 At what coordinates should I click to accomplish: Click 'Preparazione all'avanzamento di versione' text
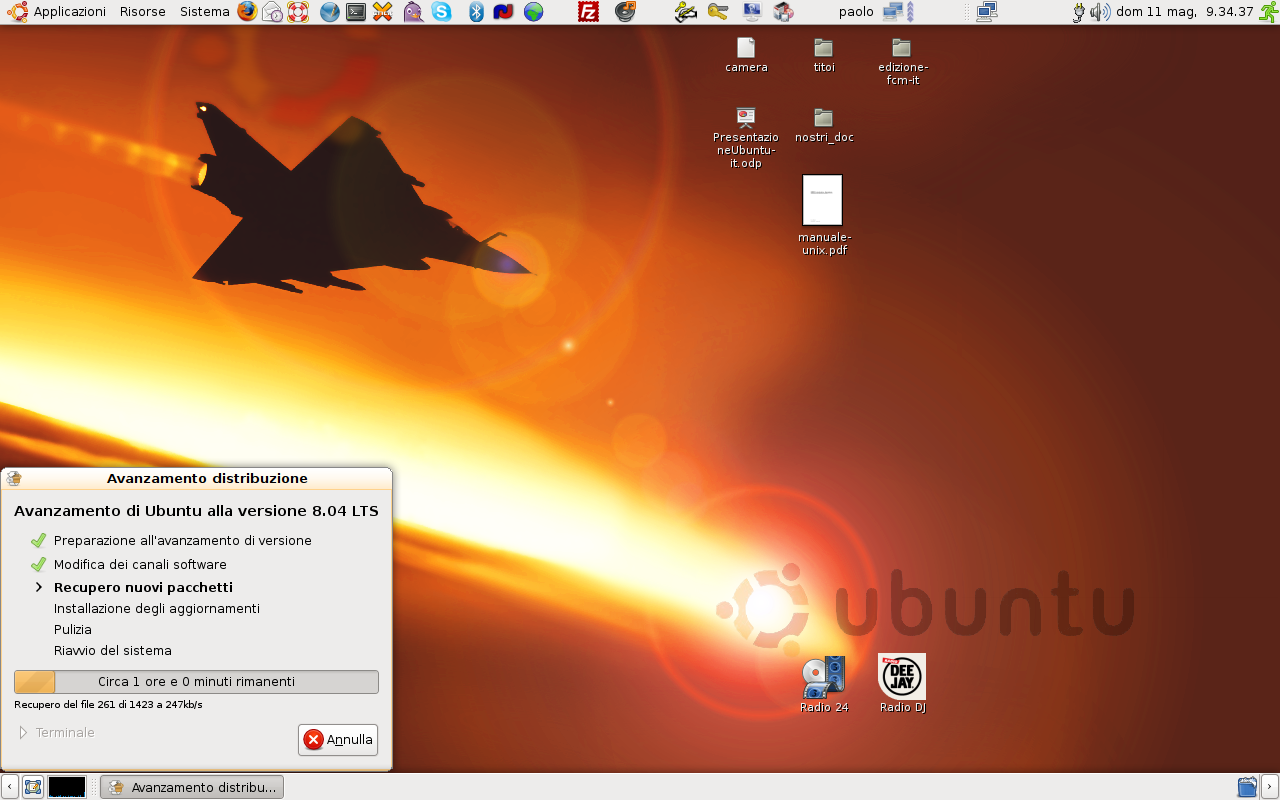(x=183, y=540)
